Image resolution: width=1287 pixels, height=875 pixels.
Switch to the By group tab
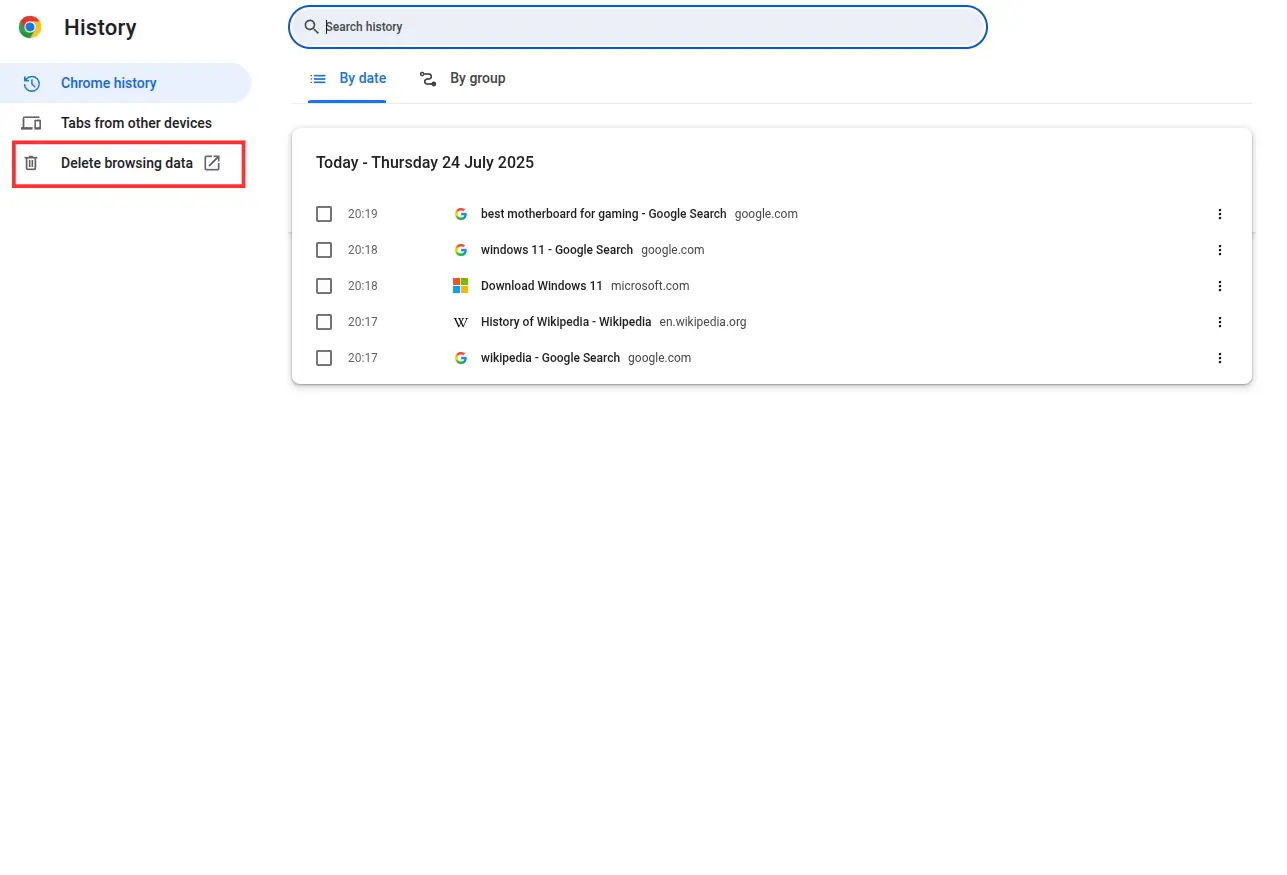(463, 79)
